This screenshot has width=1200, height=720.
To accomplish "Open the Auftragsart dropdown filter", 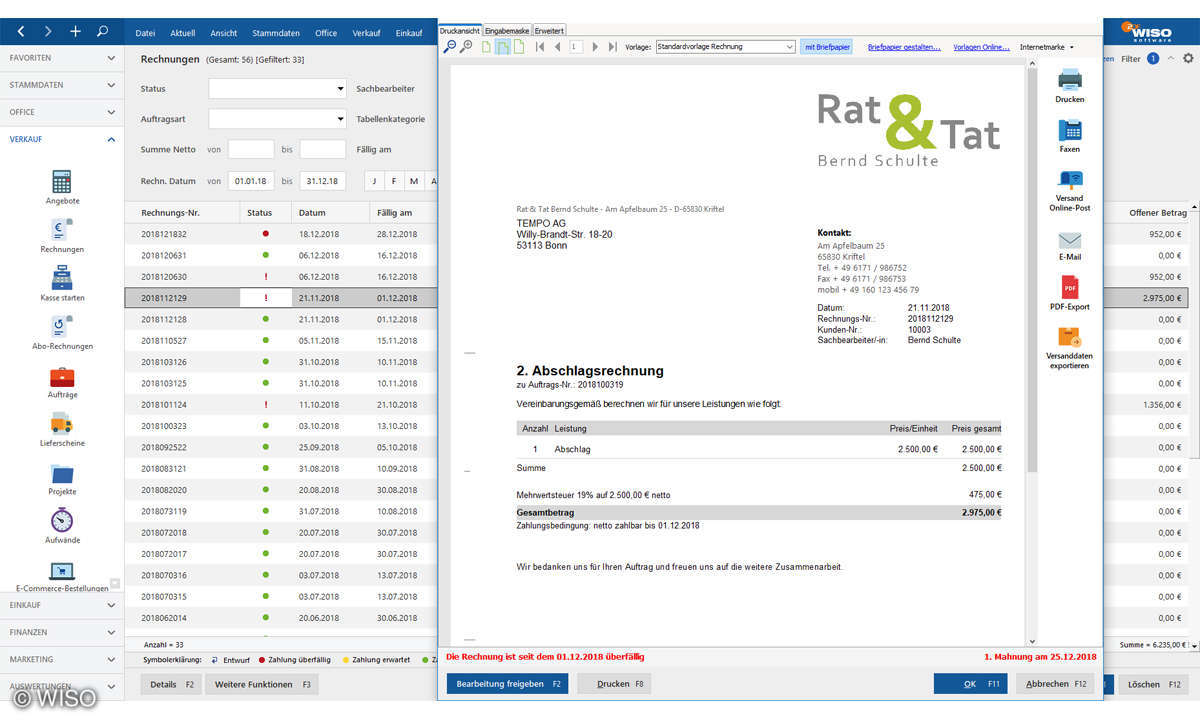I will pyautogui.click(x=277, y=119).
